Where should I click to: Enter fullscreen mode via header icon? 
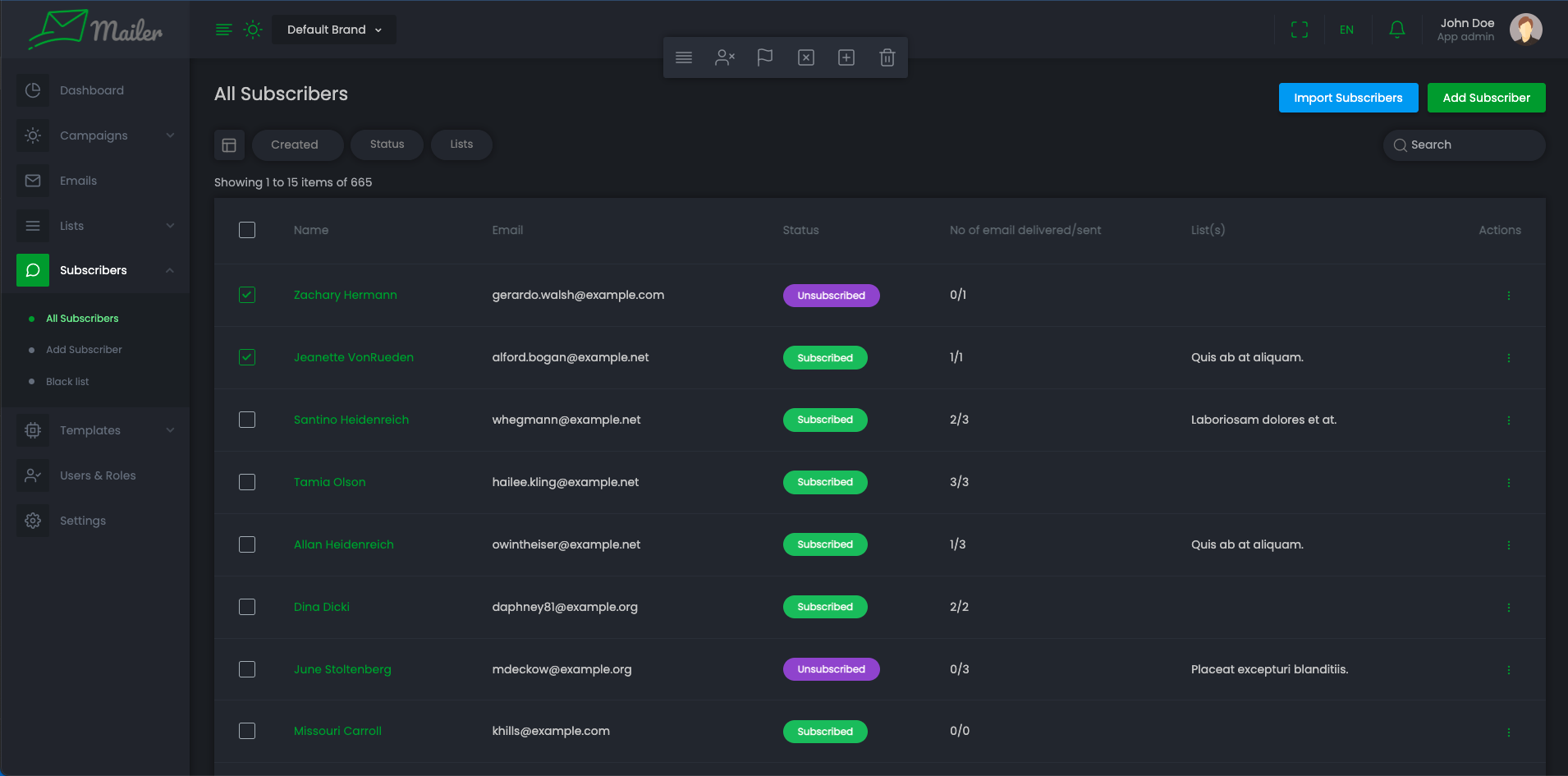pos(1299,30)
